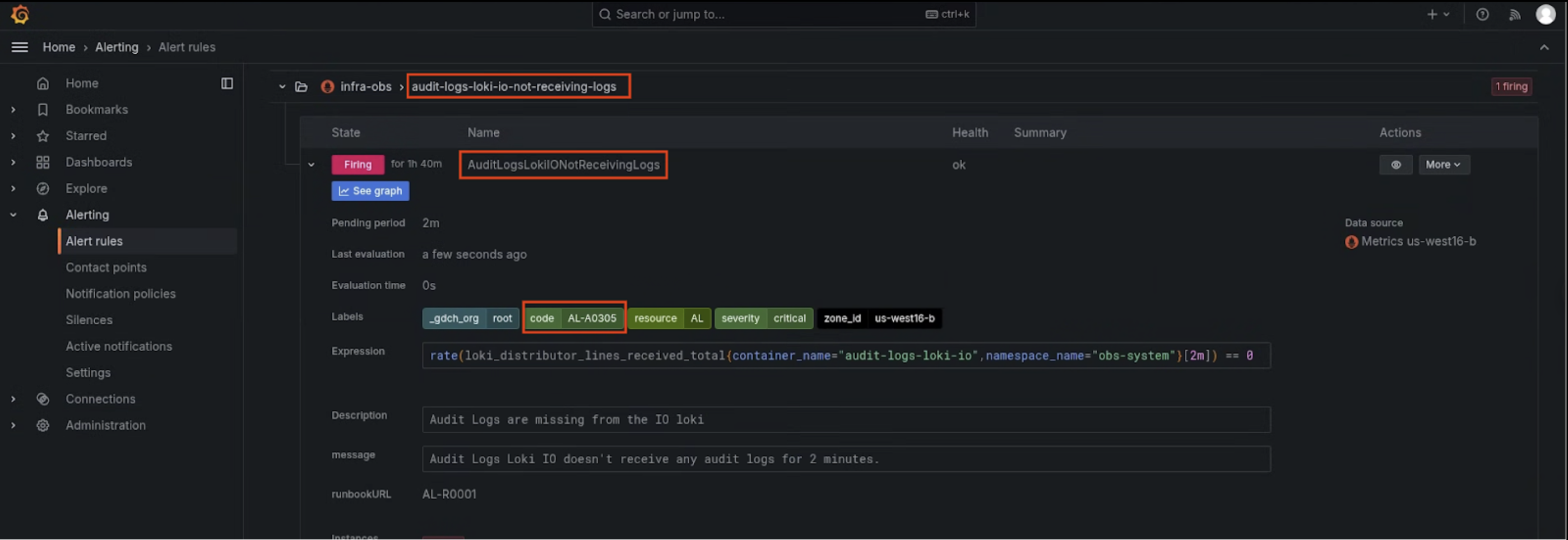Click the Grafana logo

(20, 15)
